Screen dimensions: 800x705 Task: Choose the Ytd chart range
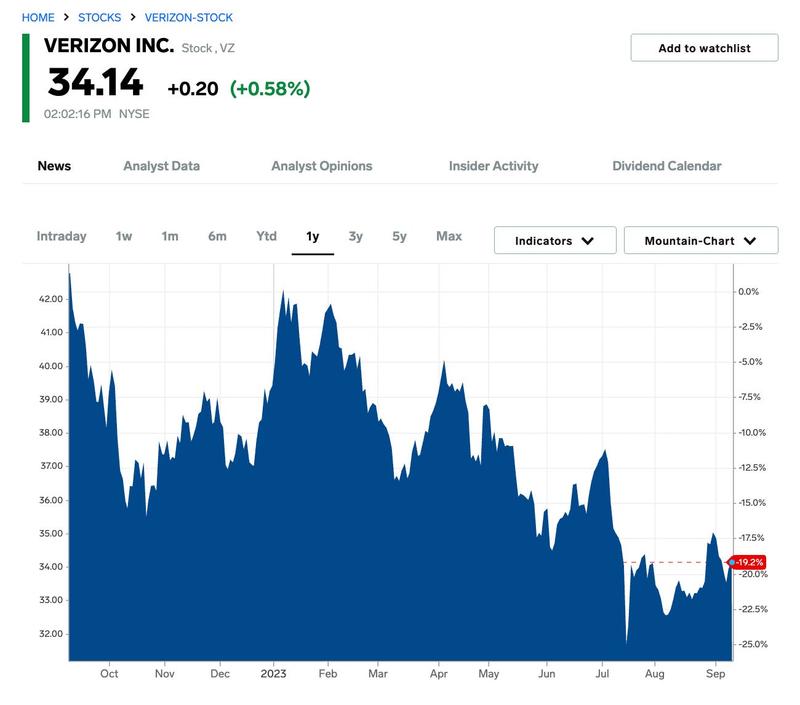(266, 236)
